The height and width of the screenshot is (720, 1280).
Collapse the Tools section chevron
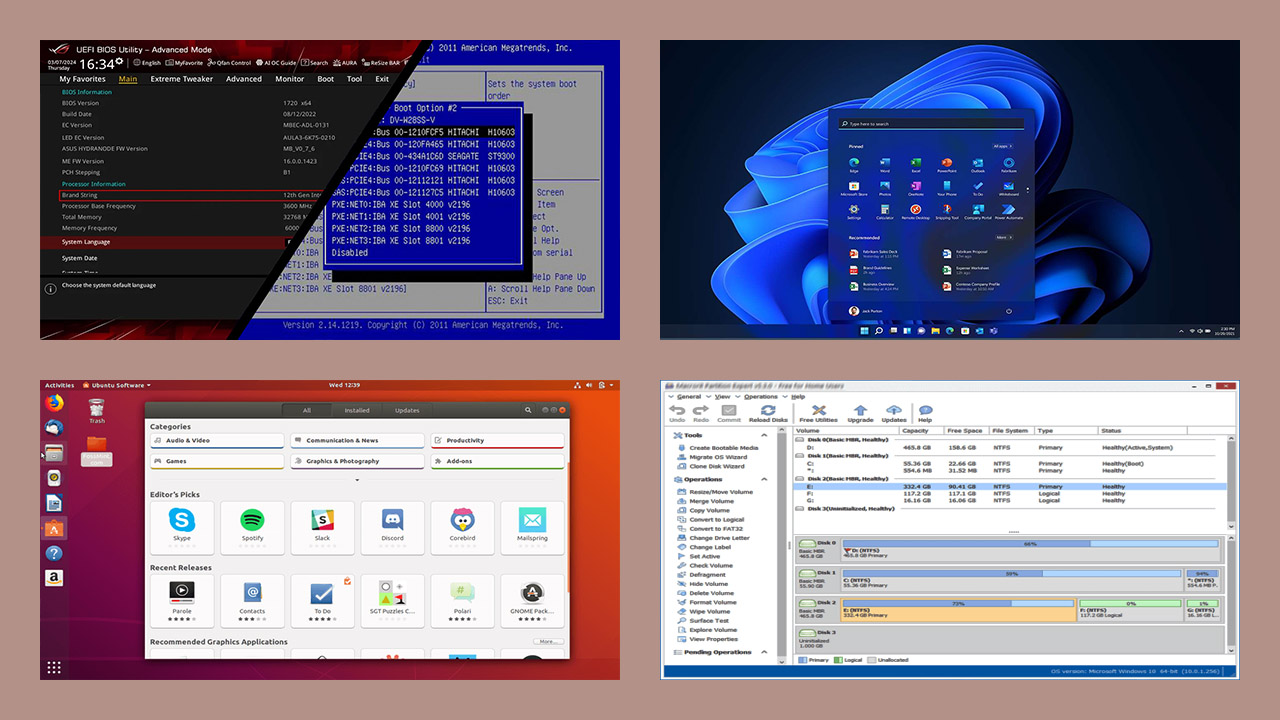pyautogui.click(x=765, y=436)
